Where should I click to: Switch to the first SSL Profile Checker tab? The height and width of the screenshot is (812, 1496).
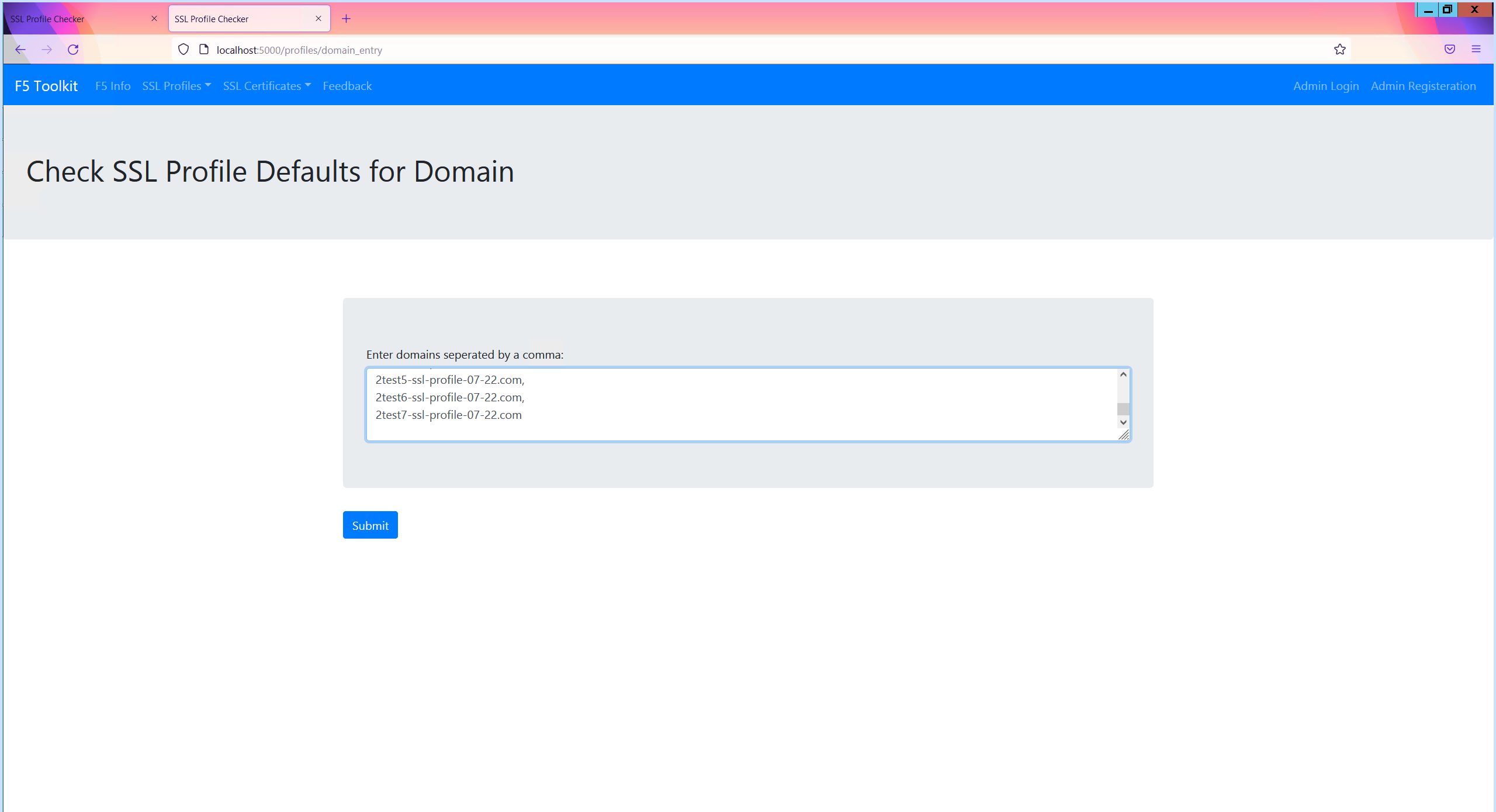76,19
